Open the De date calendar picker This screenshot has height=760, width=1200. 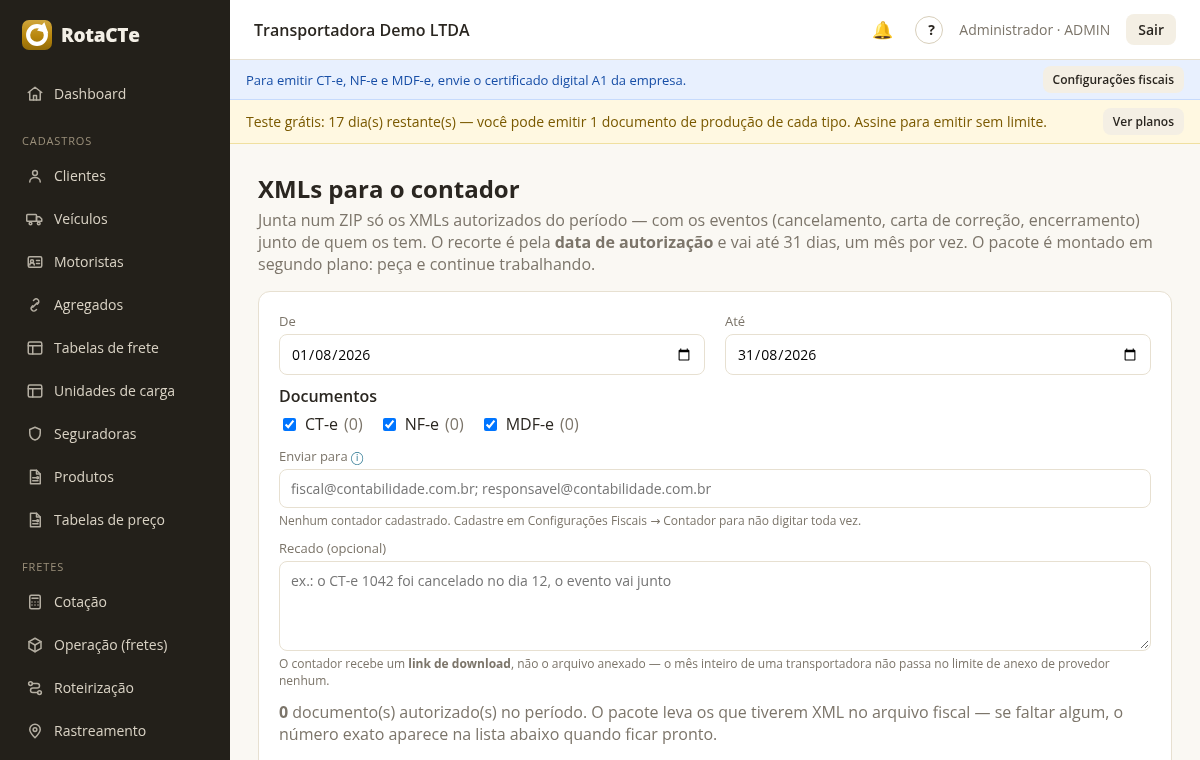684,355
